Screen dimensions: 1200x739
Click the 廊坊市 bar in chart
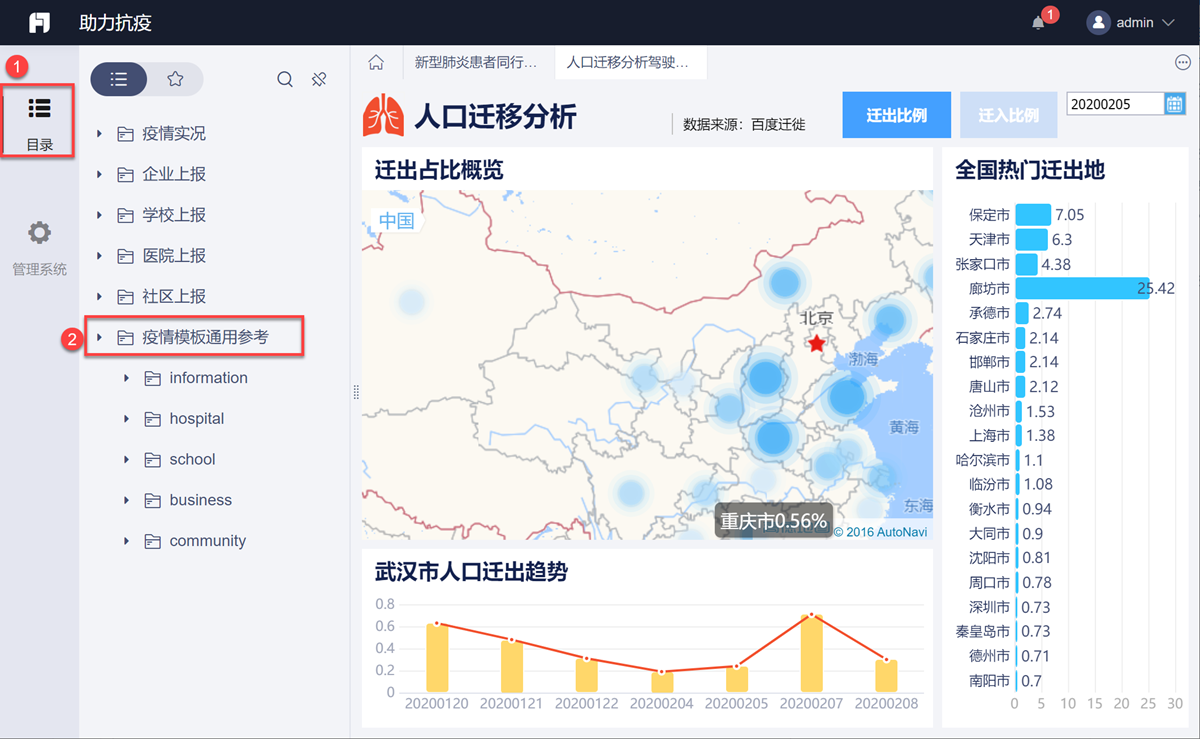(x=1080, y=289)
